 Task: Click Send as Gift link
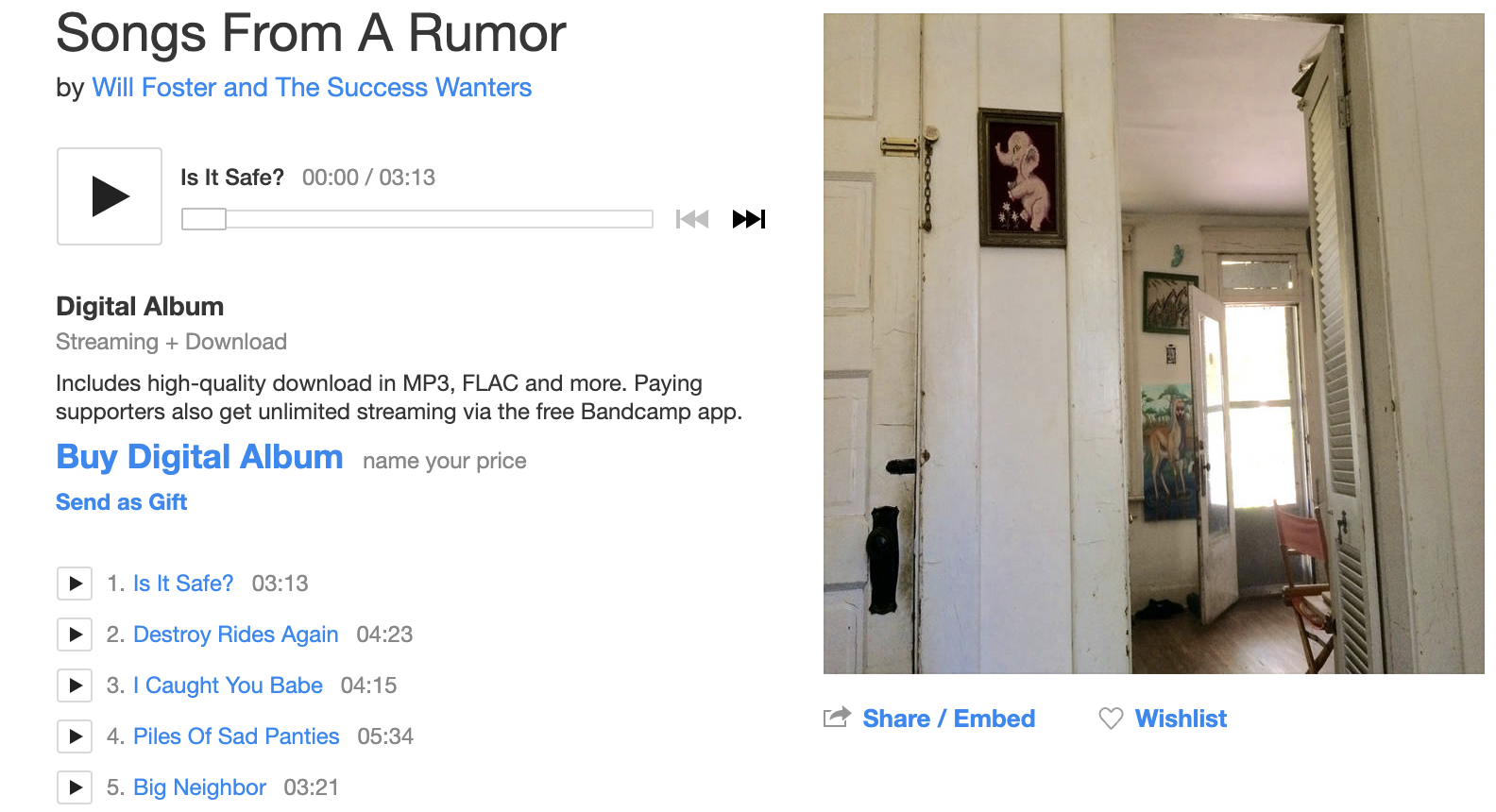[x=121, y=502]
